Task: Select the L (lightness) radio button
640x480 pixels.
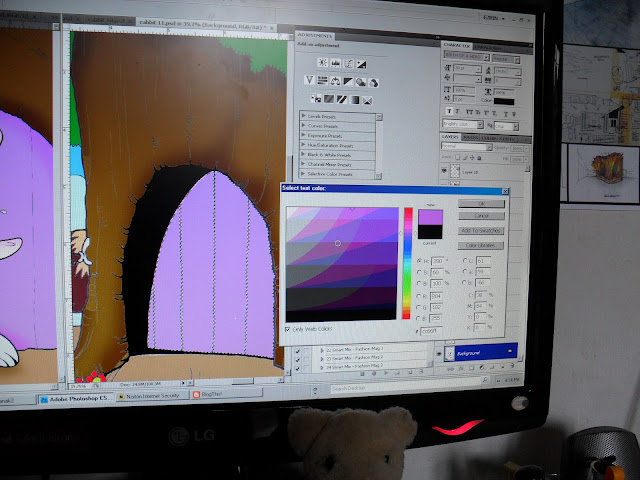Action: (465, 260)
